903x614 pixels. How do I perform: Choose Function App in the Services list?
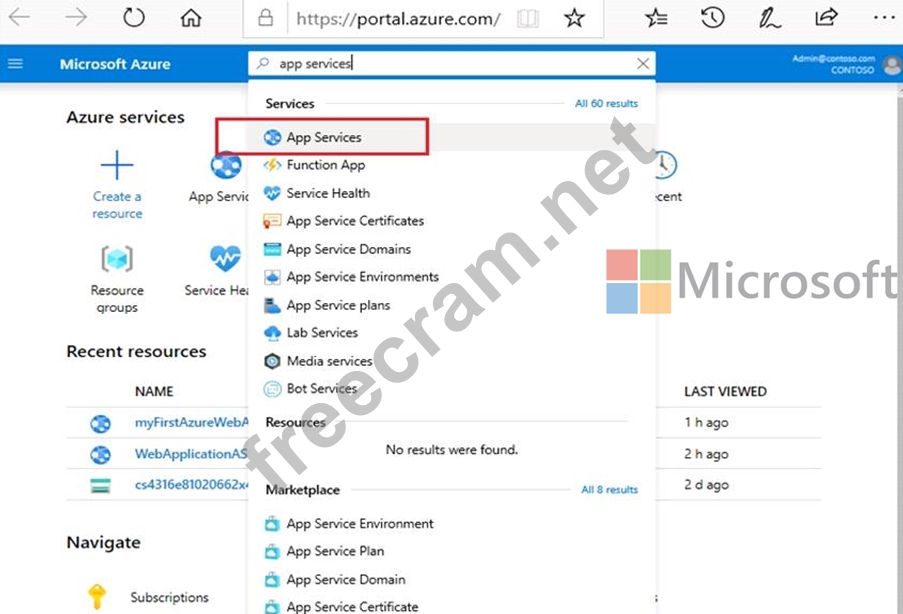(325, 165)
